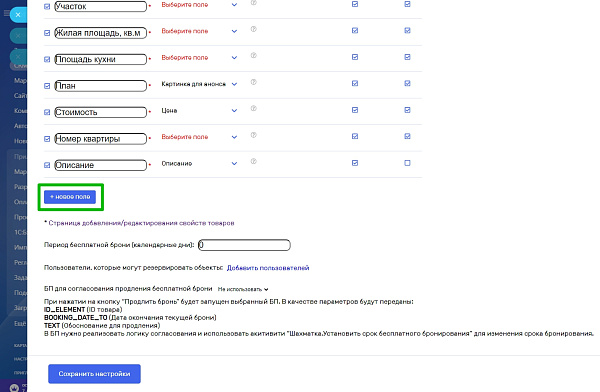
Task: Click the free booking period input field
Action: point(244,245)
